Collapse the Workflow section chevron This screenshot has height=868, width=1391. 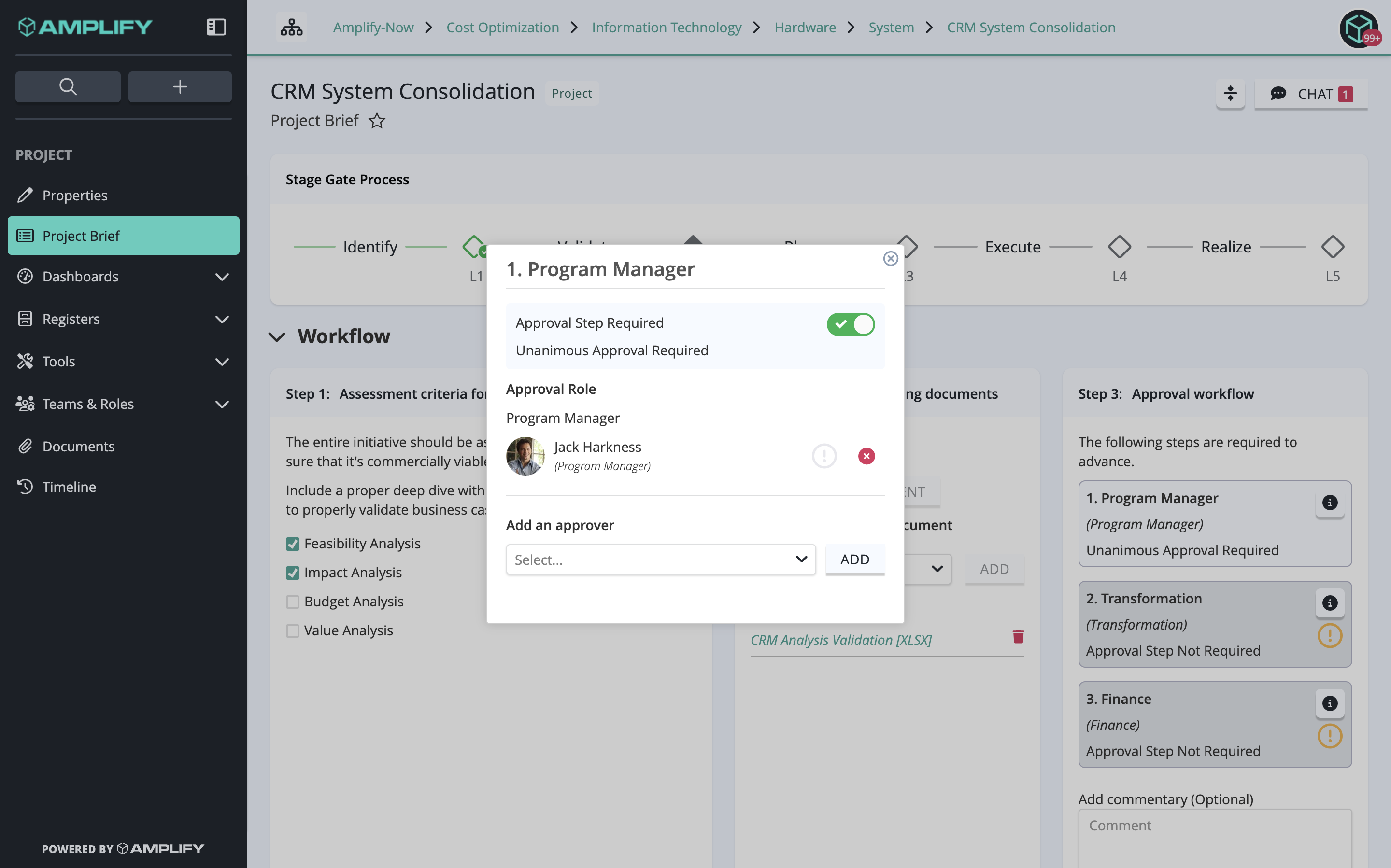pos(277,337)
